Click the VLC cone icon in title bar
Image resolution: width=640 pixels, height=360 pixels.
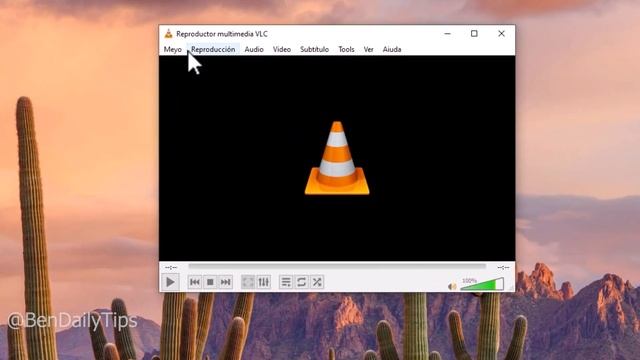click(168, 34)
